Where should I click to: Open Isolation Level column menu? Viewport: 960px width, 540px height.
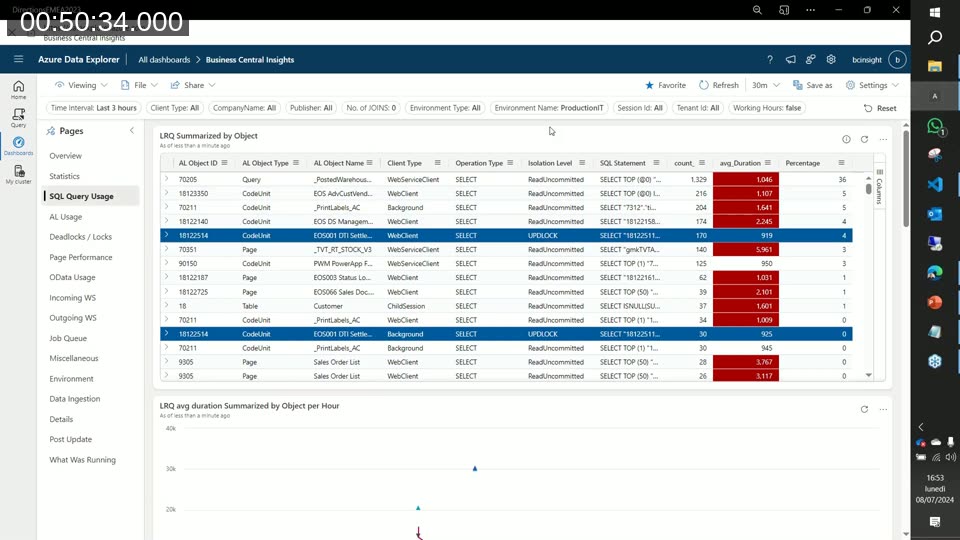coord(582,163)
